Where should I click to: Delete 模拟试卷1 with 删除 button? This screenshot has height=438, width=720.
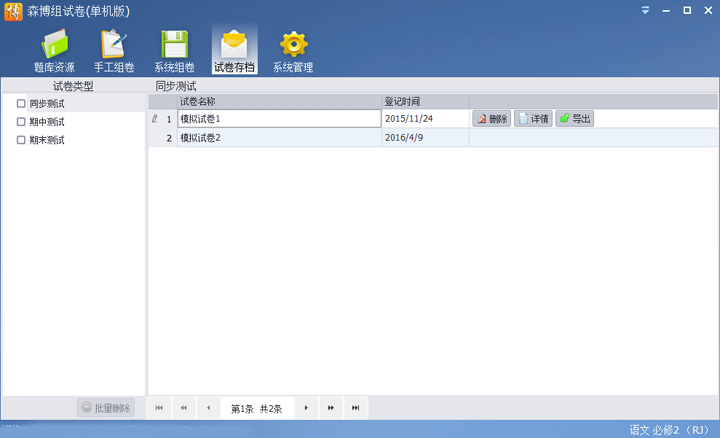tap(492, 119)
